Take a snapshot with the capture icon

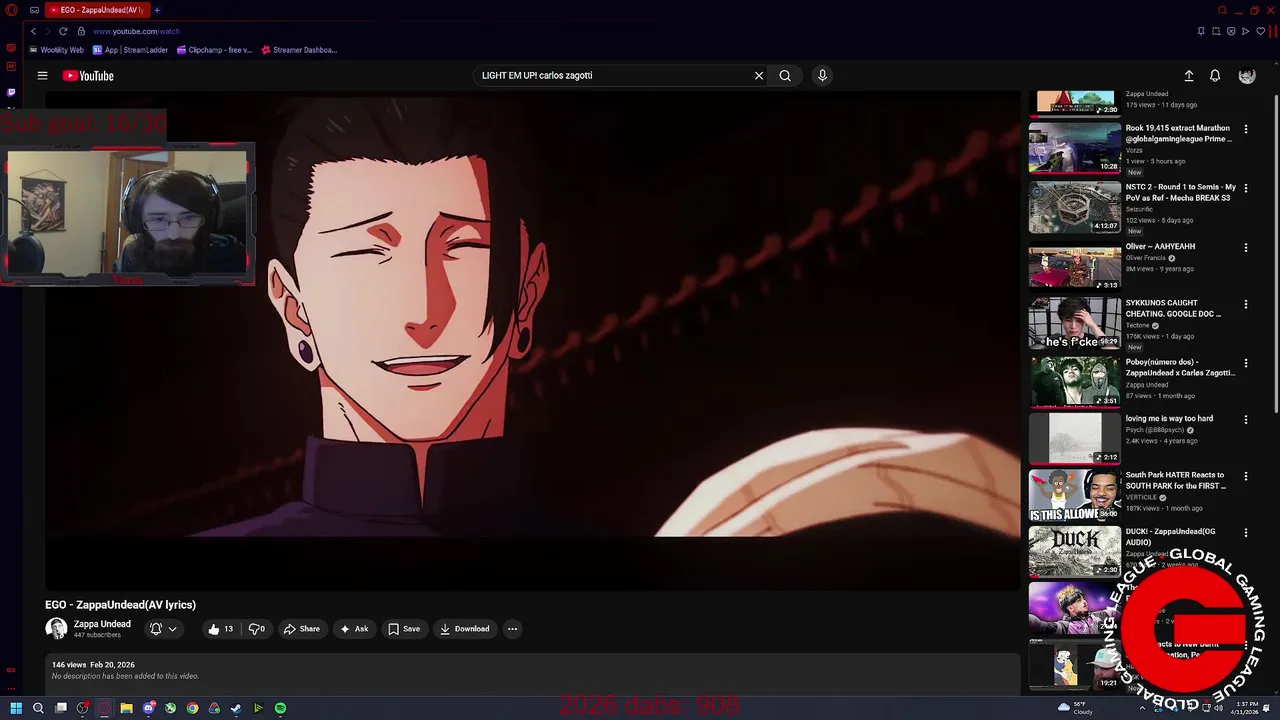tap(1216, 31)
